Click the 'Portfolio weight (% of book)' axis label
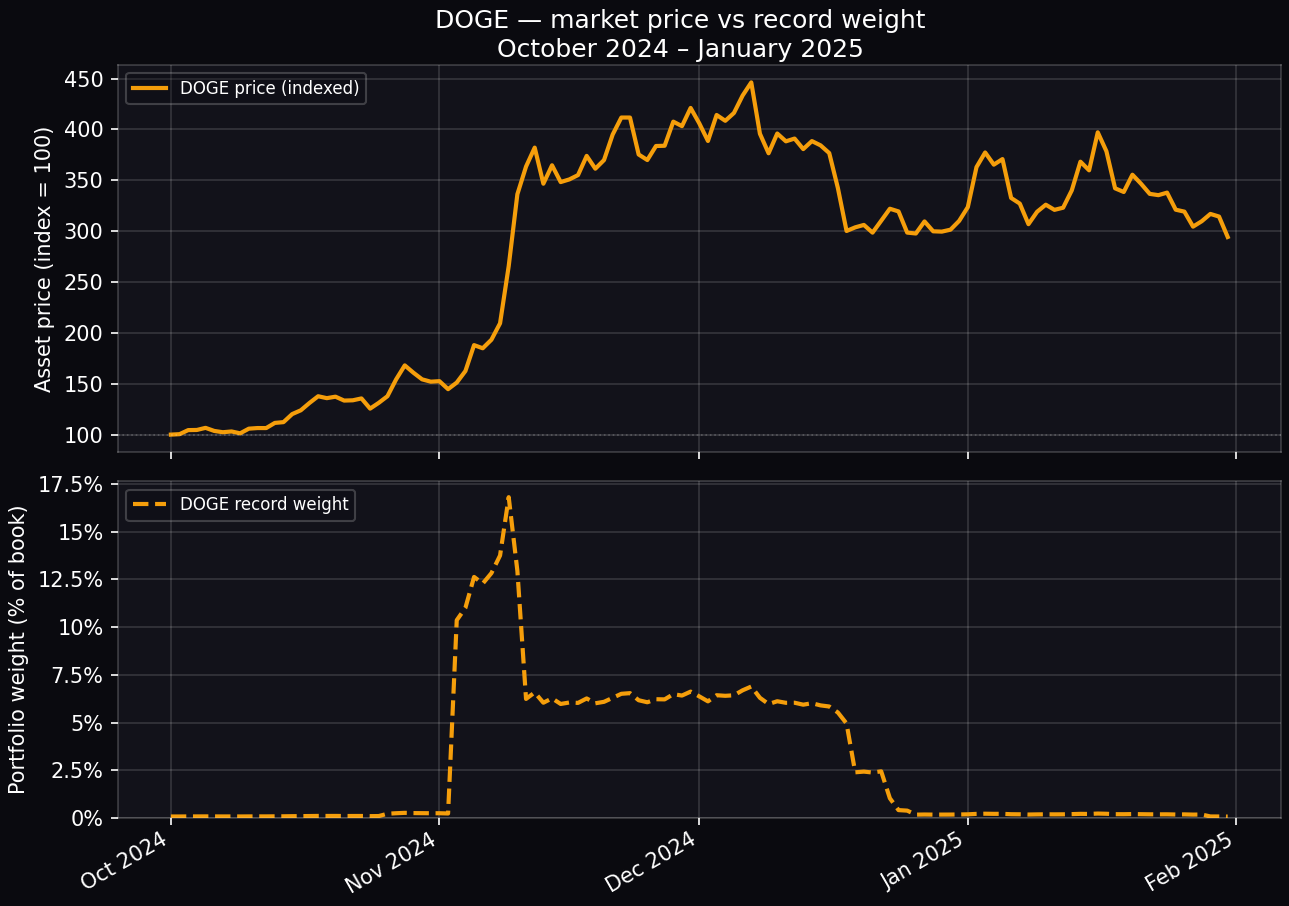The image size is (1289, 906). (17, 650)
